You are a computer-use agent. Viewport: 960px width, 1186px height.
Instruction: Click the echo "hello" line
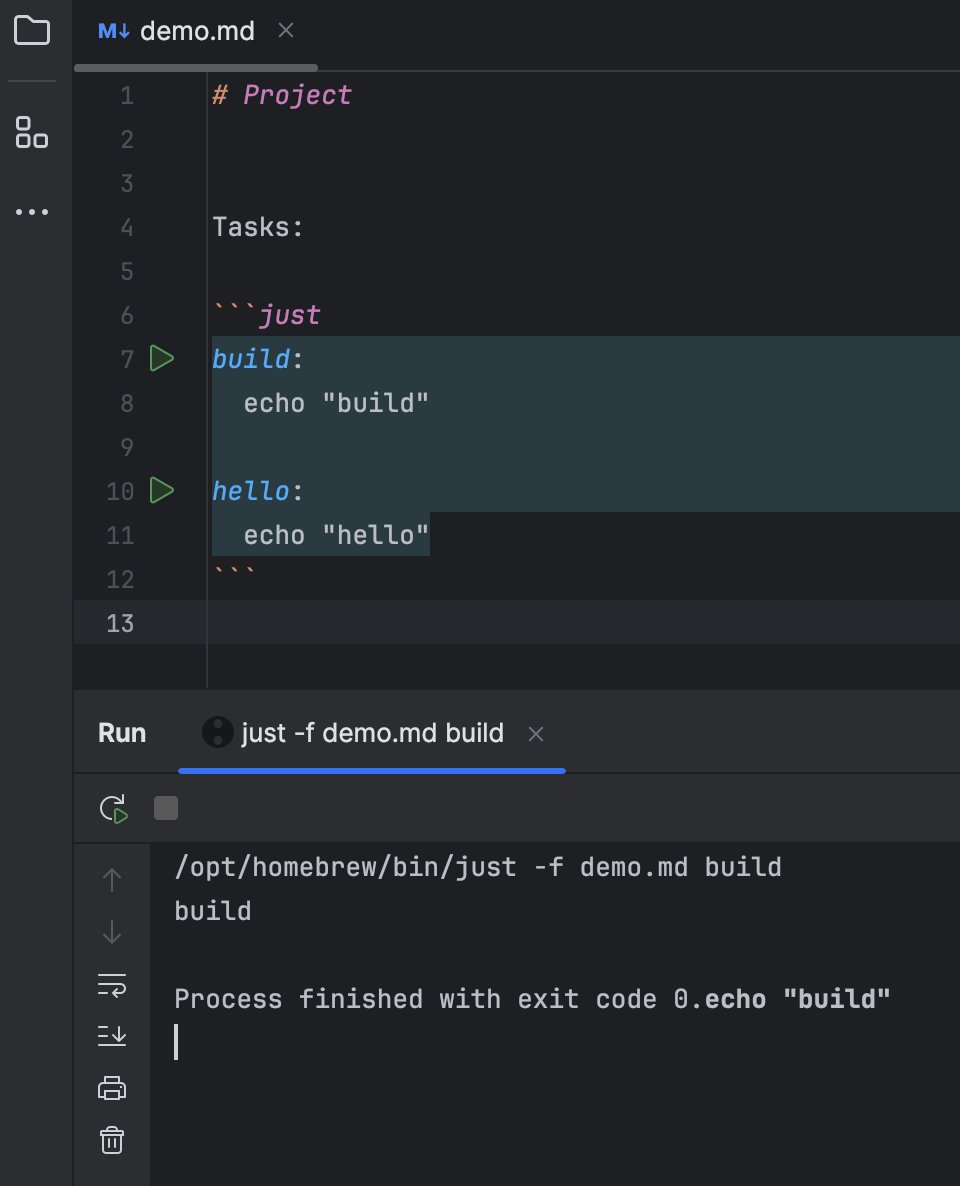tap(336, 535)
